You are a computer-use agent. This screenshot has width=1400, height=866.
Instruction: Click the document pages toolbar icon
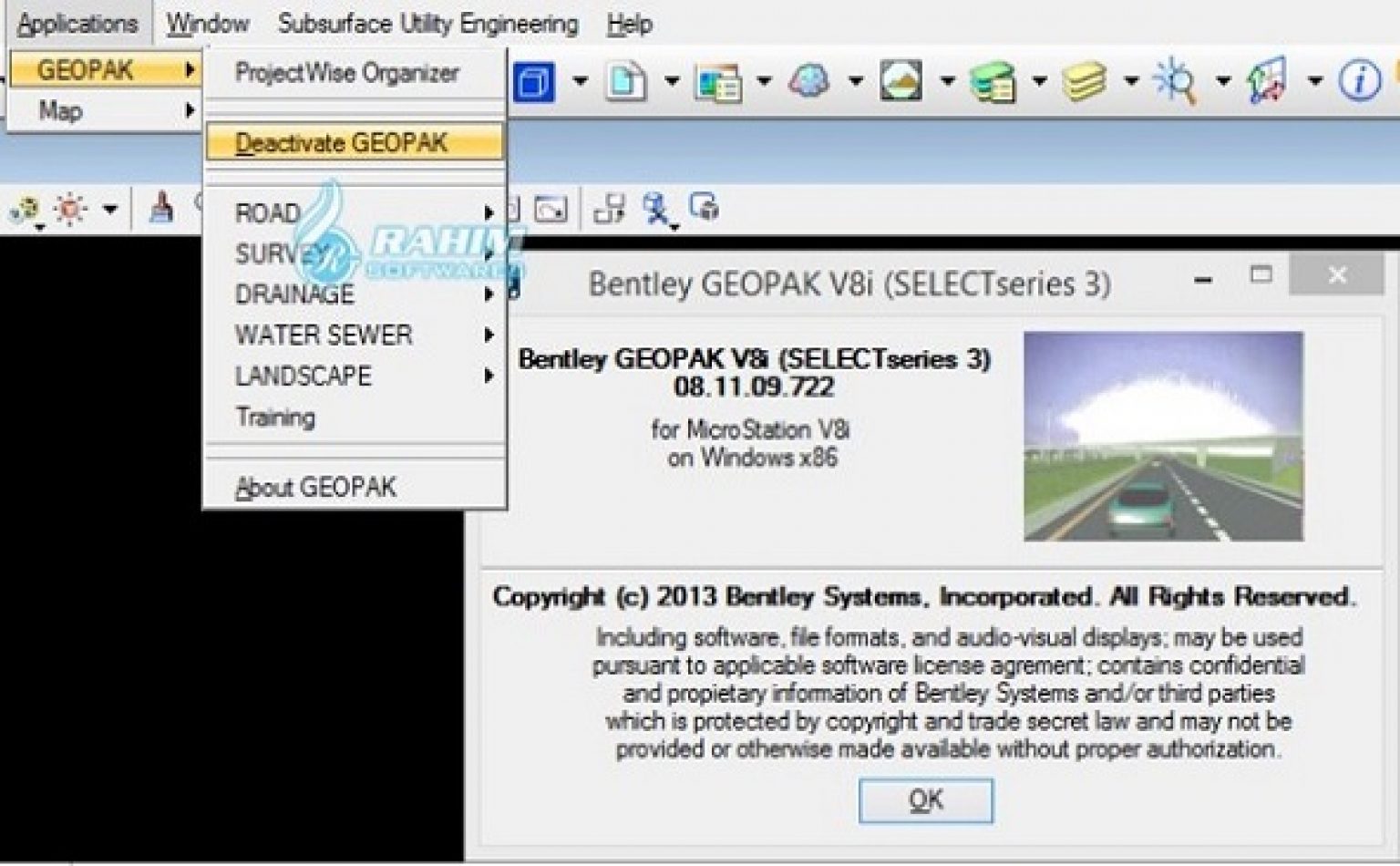pos(626,81)
